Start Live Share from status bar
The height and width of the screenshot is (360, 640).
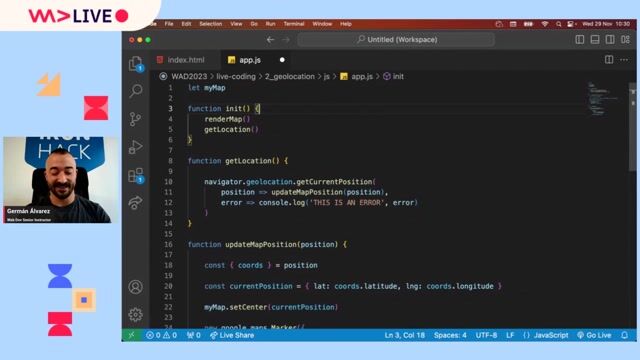232,335
